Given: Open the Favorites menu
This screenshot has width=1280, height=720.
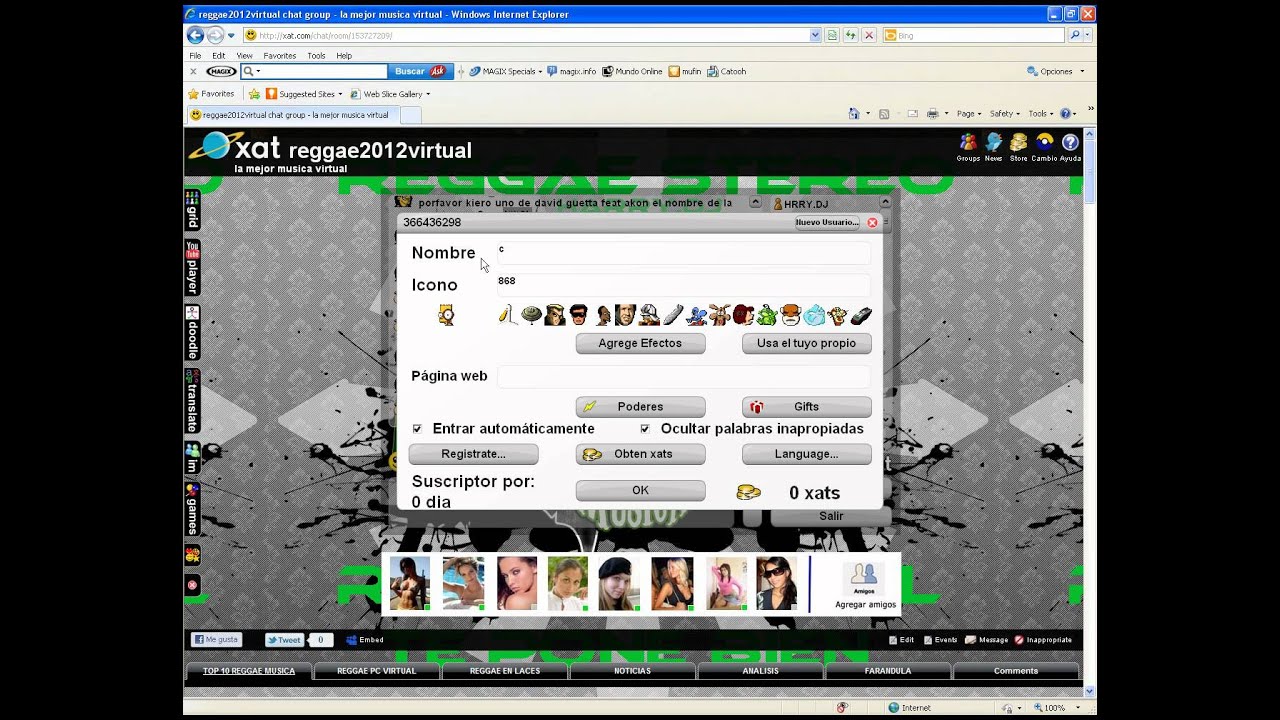Looking at the screenshot, I should click(280, 56).
